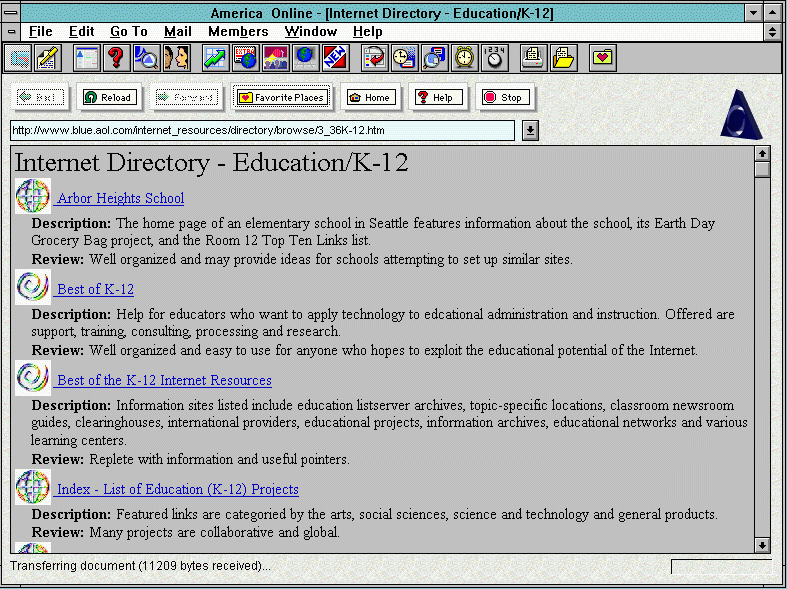787x589 pixels.
Task: Open the Edit menu
Action: pyautogui.click(x=82, y=32)
